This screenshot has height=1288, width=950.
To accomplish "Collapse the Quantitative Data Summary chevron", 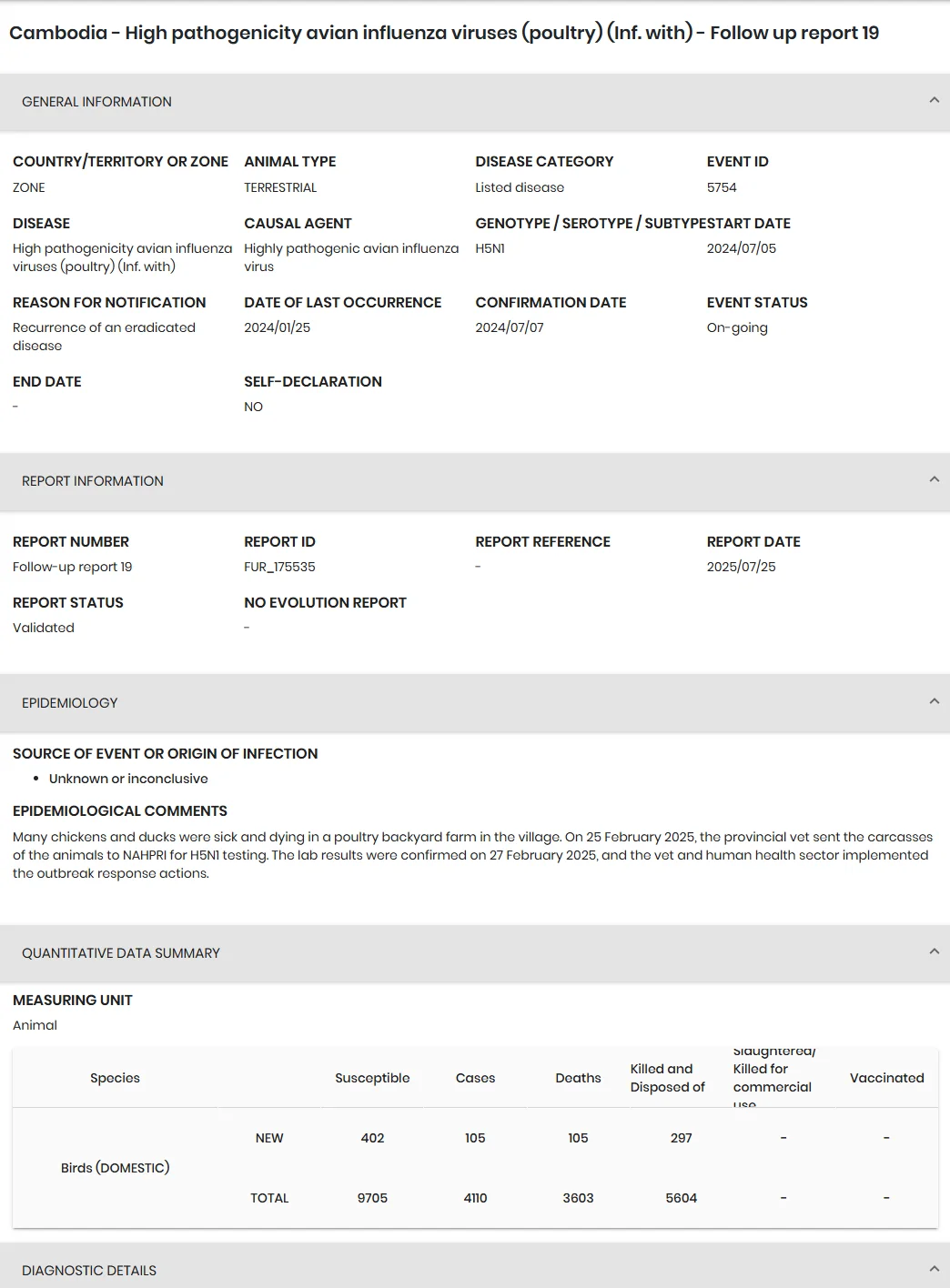I will tap(934, 952).
